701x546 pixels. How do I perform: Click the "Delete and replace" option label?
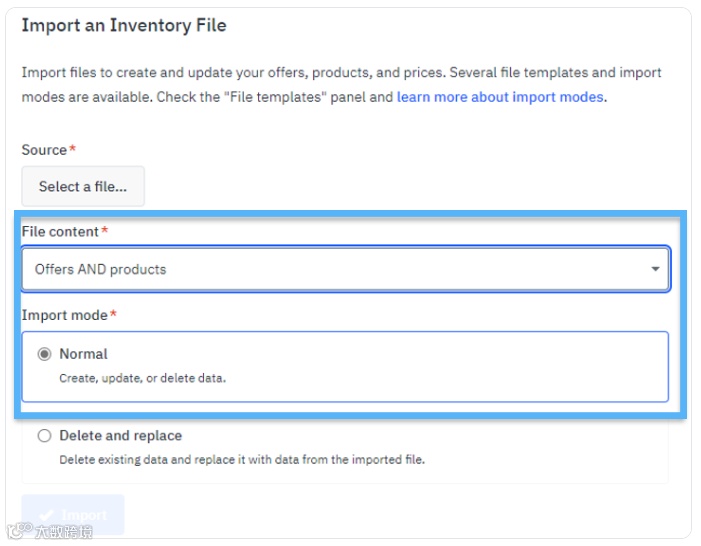point(120,436)
